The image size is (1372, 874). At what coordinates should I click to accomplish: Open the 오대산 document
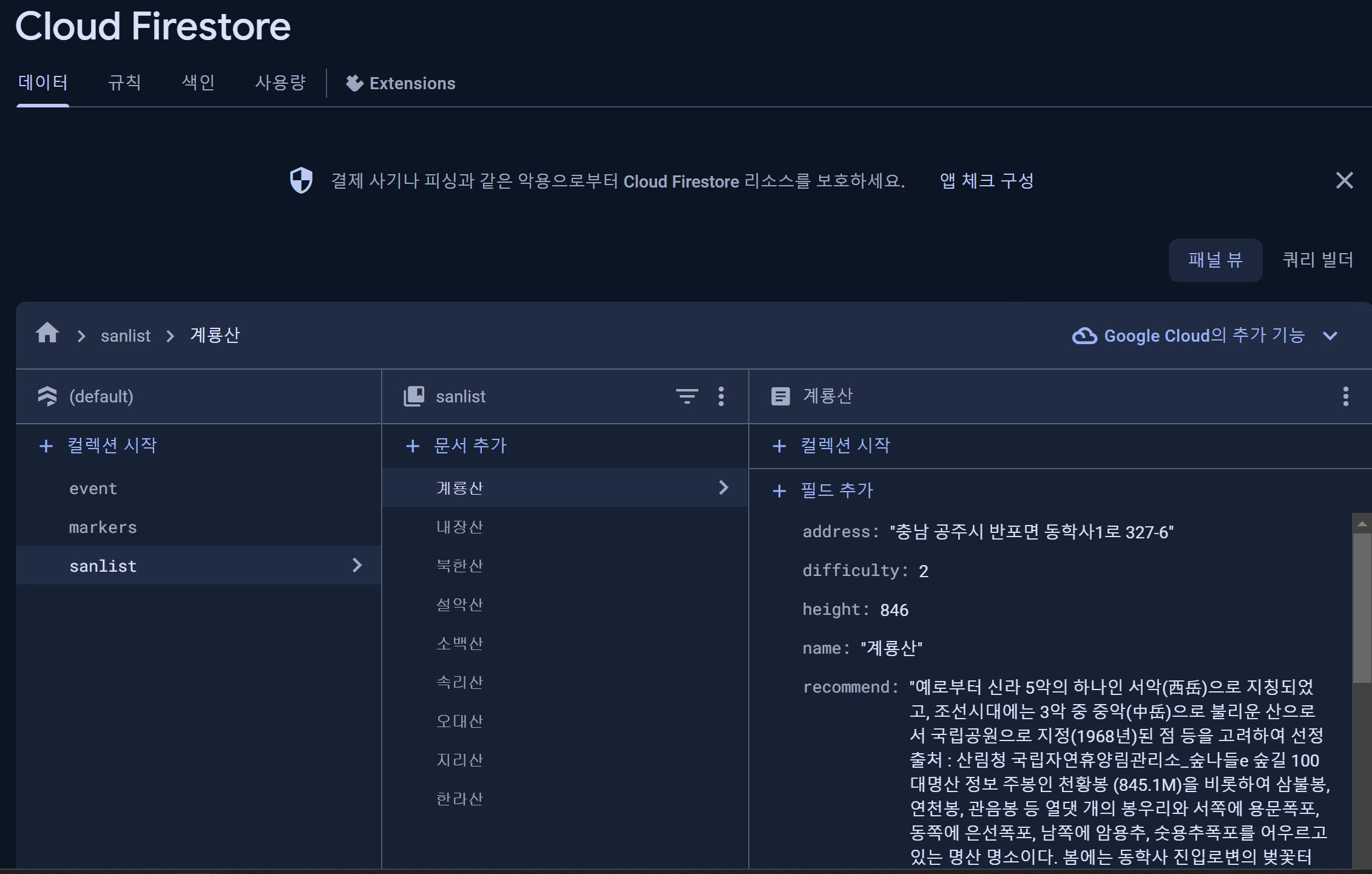[565, 720]
